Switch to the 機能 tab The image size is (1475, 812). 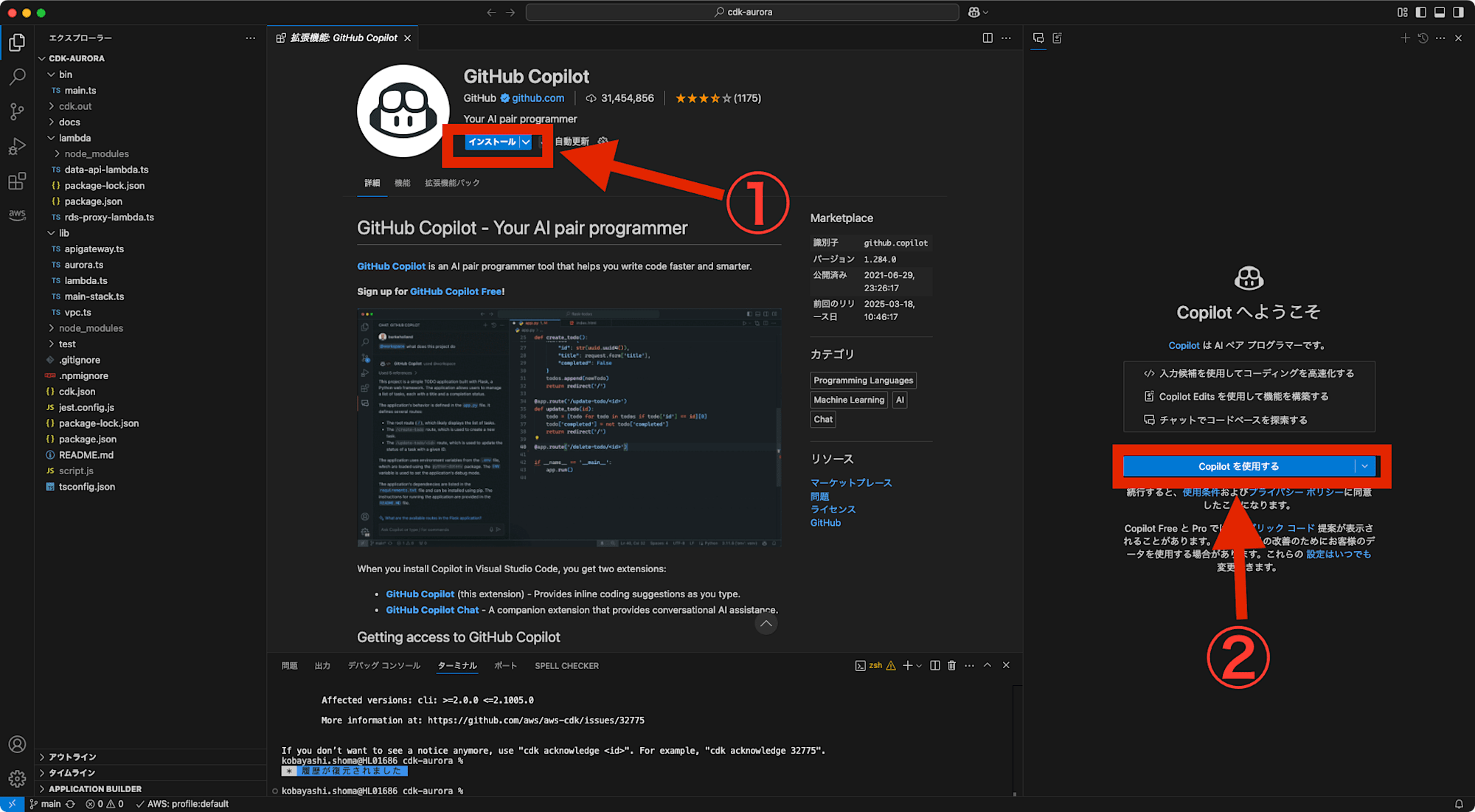[x=402, y=183]
